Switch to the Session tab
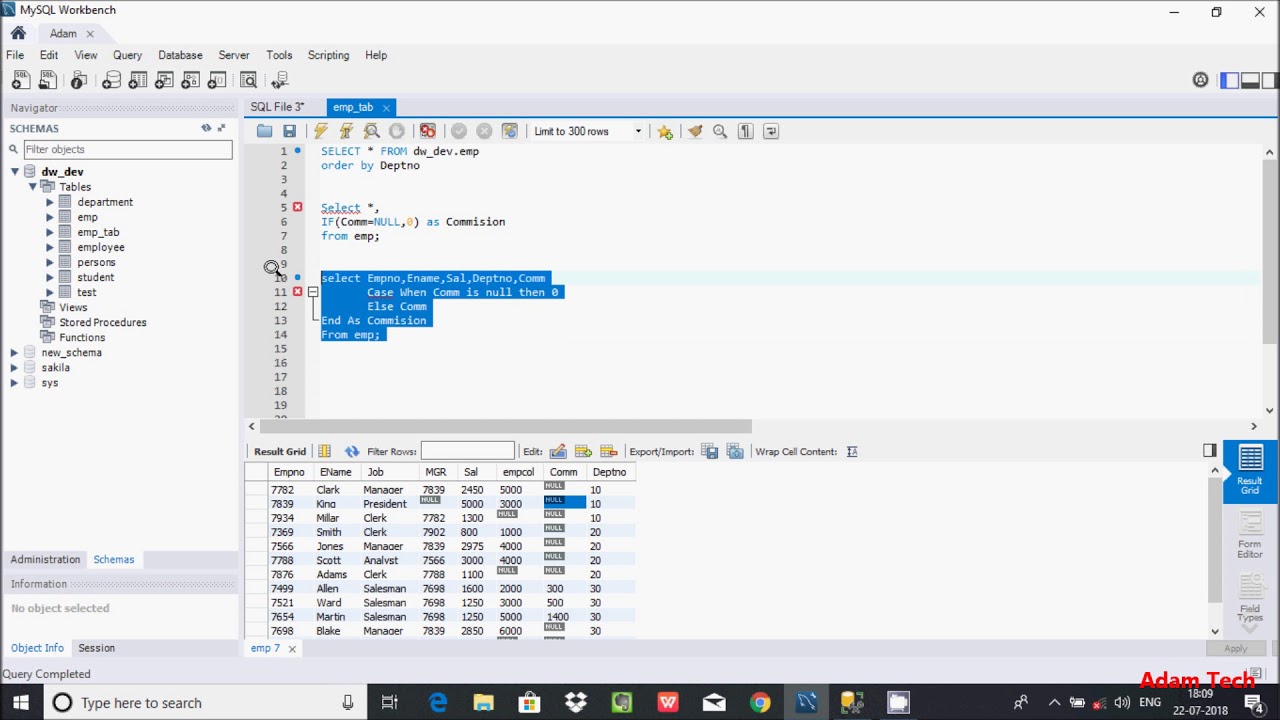This screenshot has width=1280, height=720. (x=96, y=648)
